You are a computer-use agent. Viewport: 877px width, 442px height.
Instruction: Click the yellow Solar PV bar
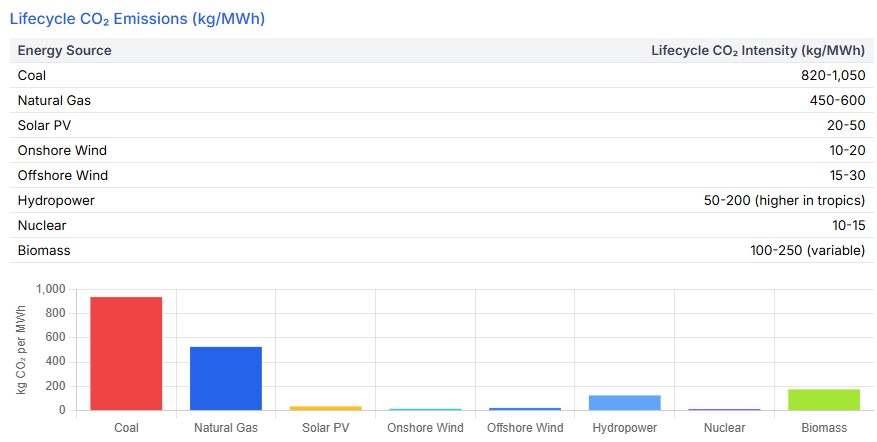point(326,408)
